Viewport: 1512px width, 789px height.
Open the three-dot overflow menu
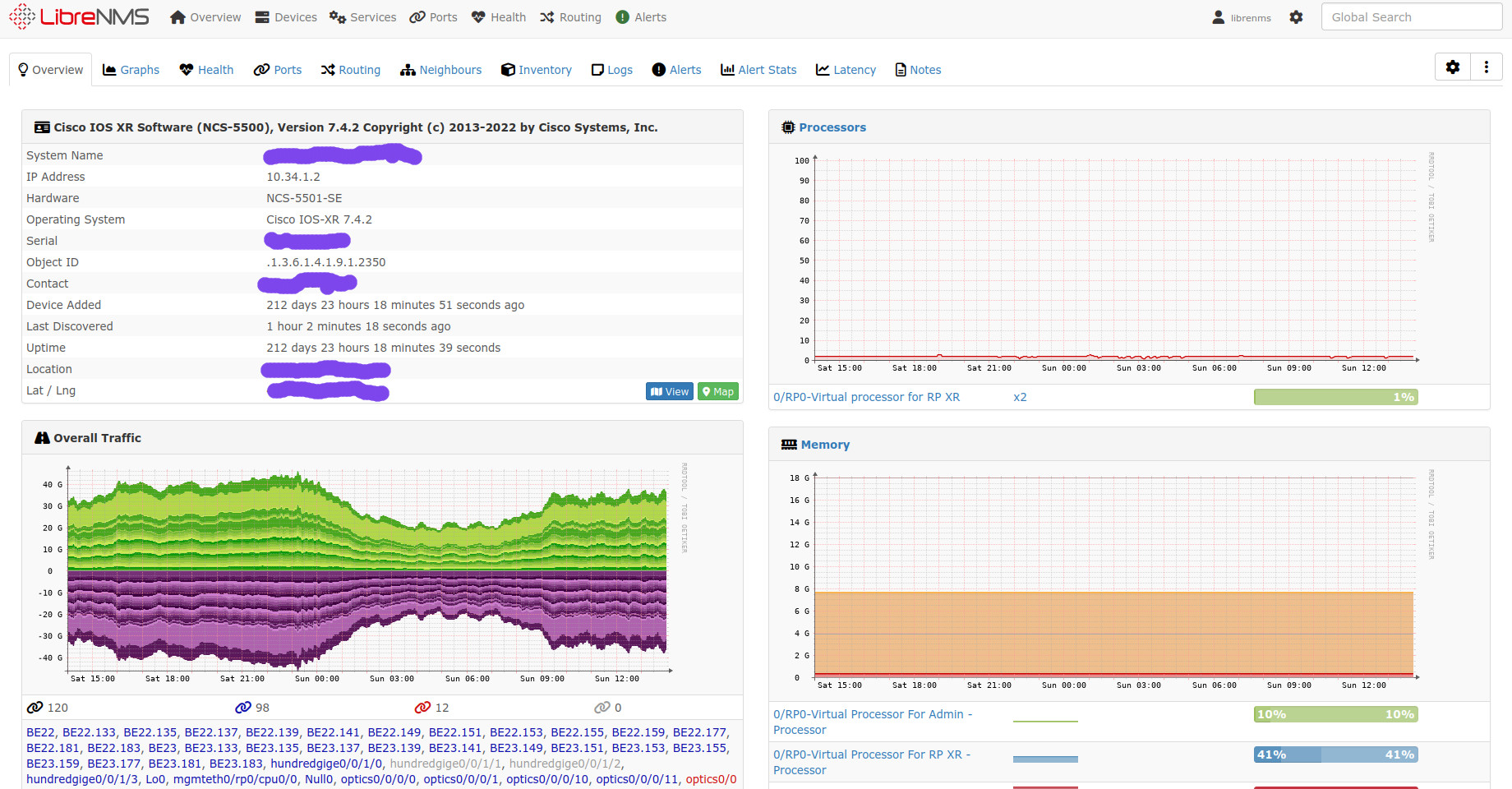(1487, 67)
